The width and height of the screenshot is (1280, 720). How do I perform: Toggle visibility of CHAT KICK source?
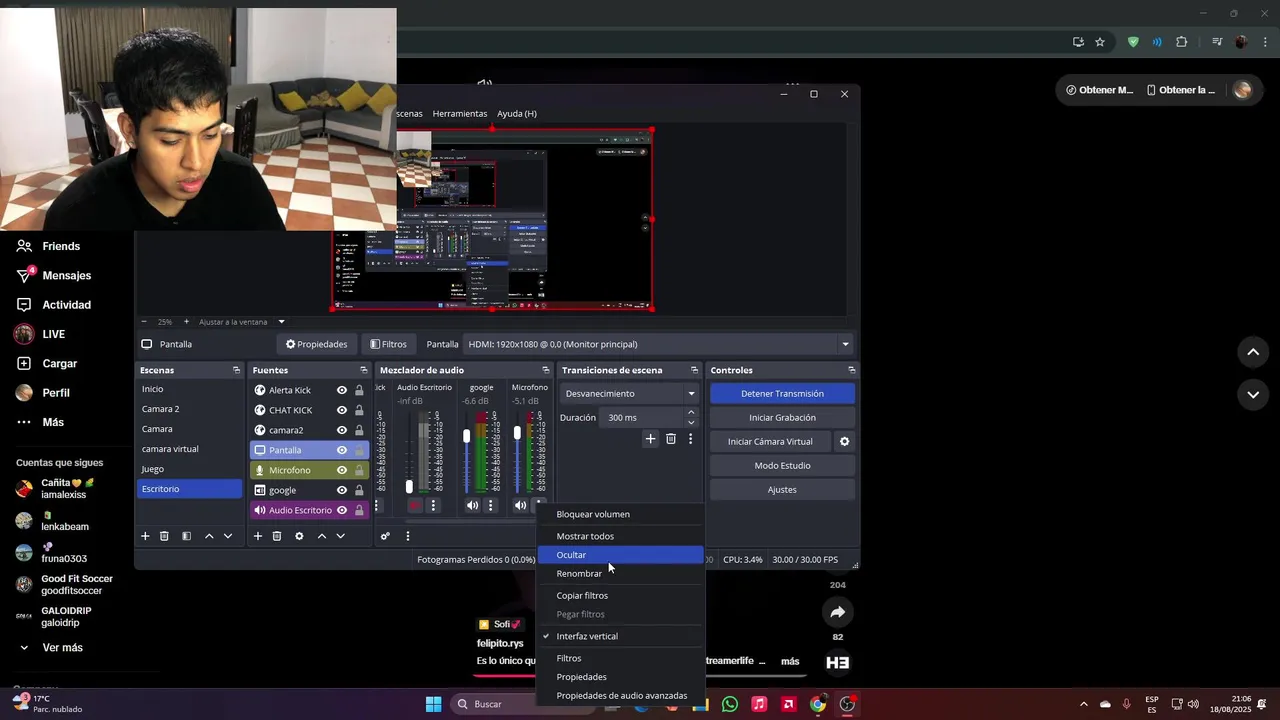[342, 410]
